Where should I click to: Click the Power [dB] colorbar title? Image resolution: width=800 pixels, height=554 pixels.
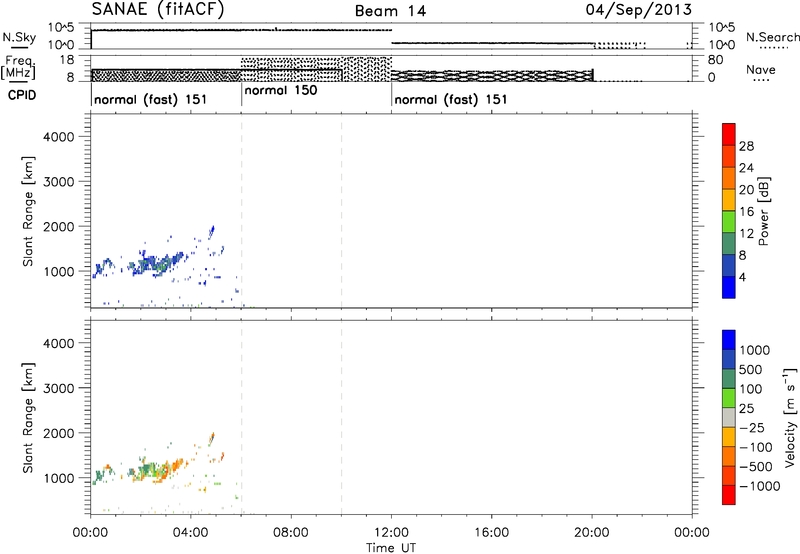tap(763, 212)
